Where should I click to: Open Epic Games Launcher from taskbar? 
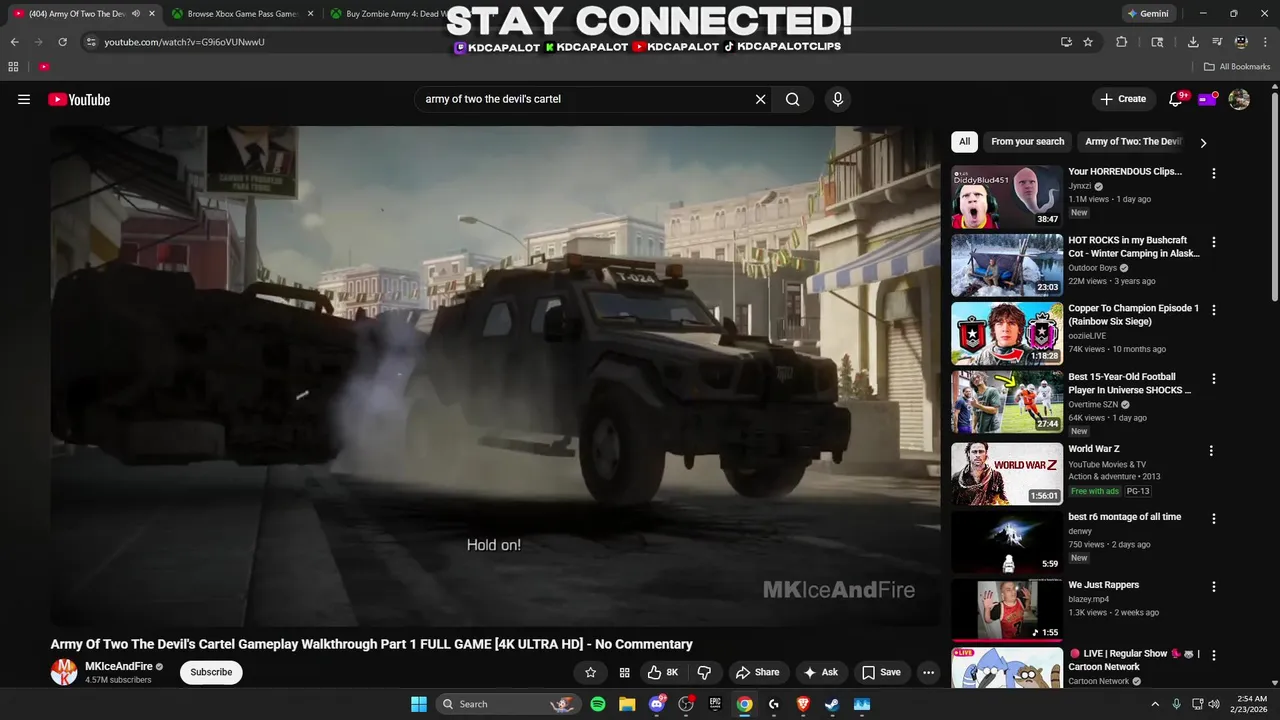[715, 704]
